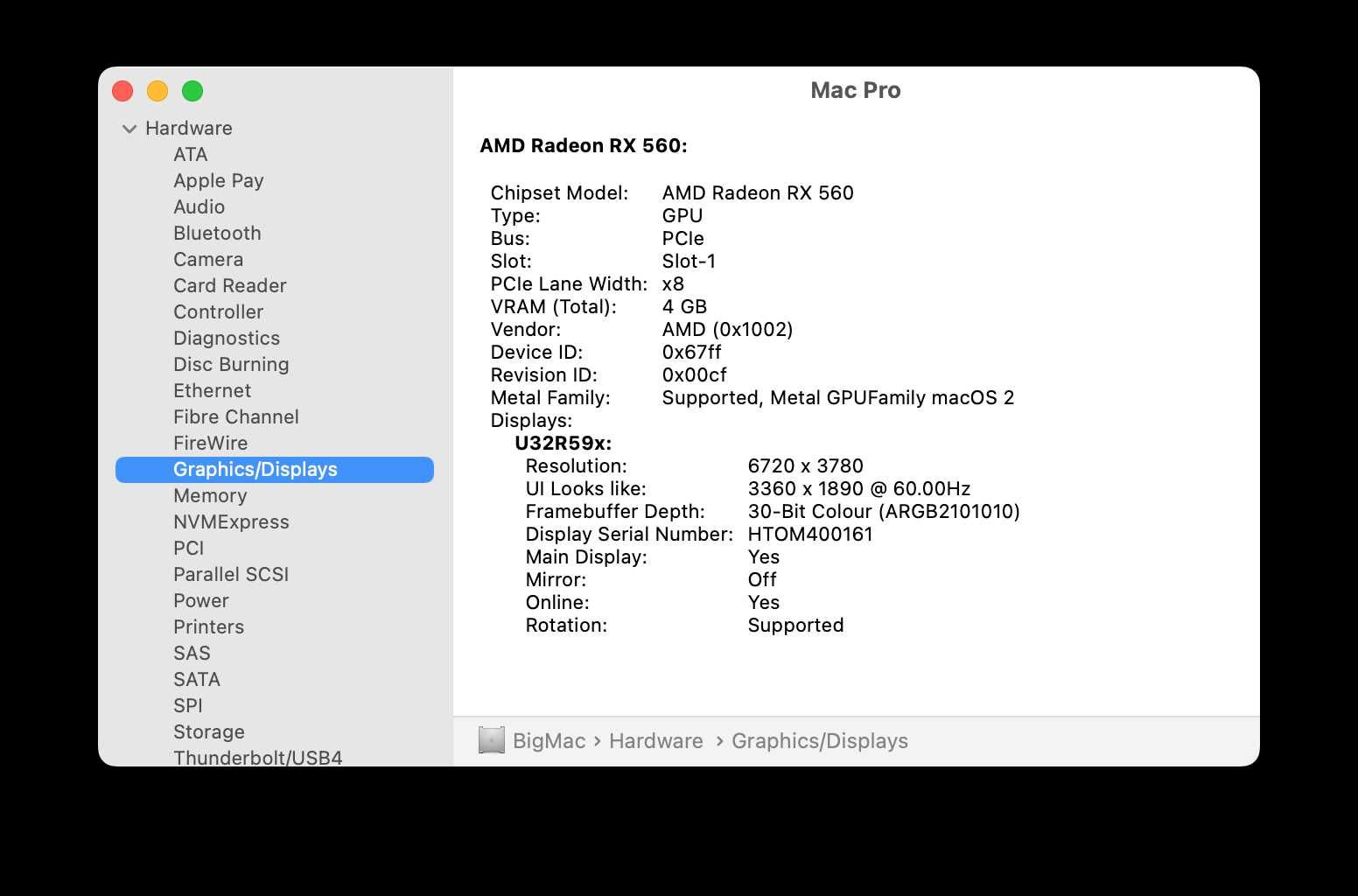Select Storage in the sidebar
The image size is (1358, 896).
pyautogui.click(x=209, y=731)
